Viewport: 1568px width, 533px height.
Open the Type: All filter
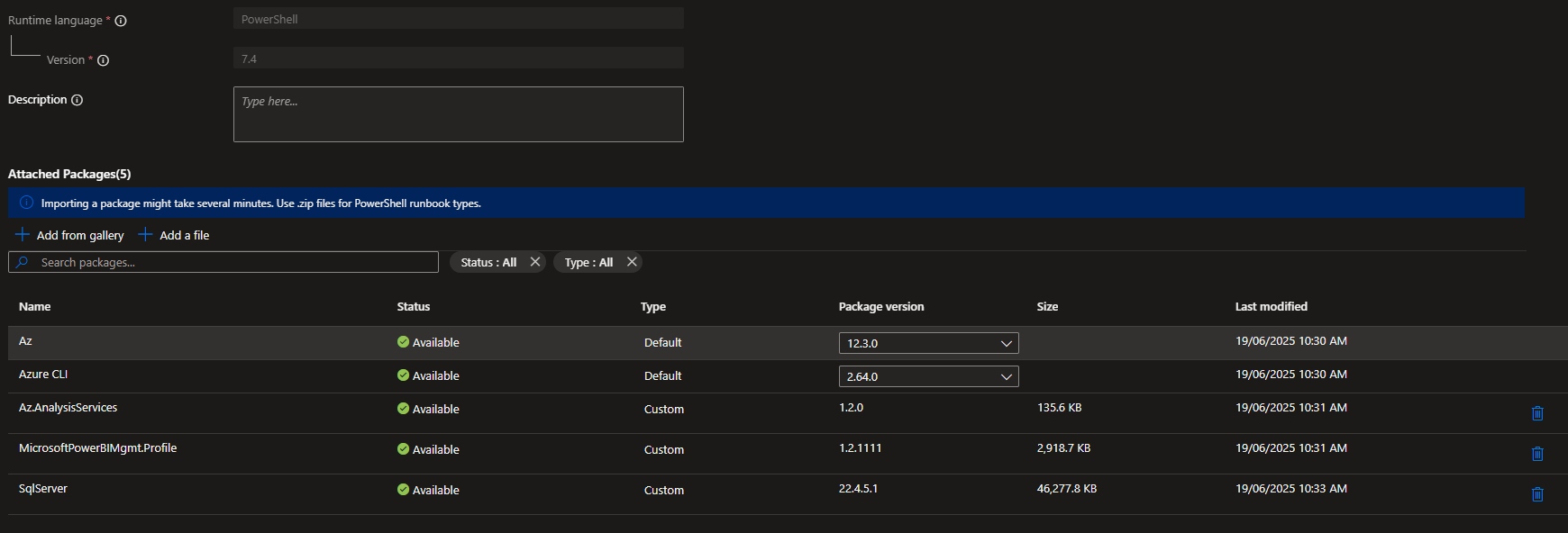[x=588, y=262]
